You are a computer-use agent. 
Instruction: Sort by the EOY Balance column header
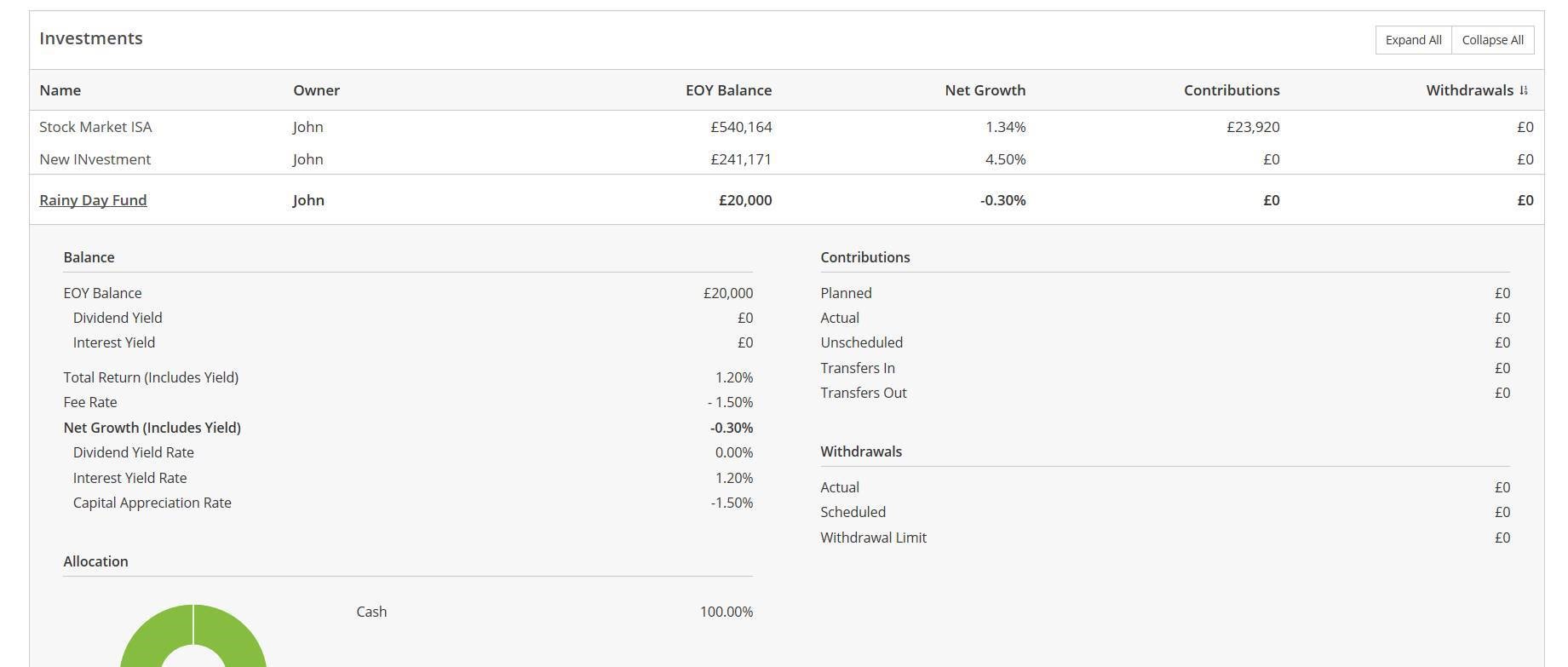728,90
